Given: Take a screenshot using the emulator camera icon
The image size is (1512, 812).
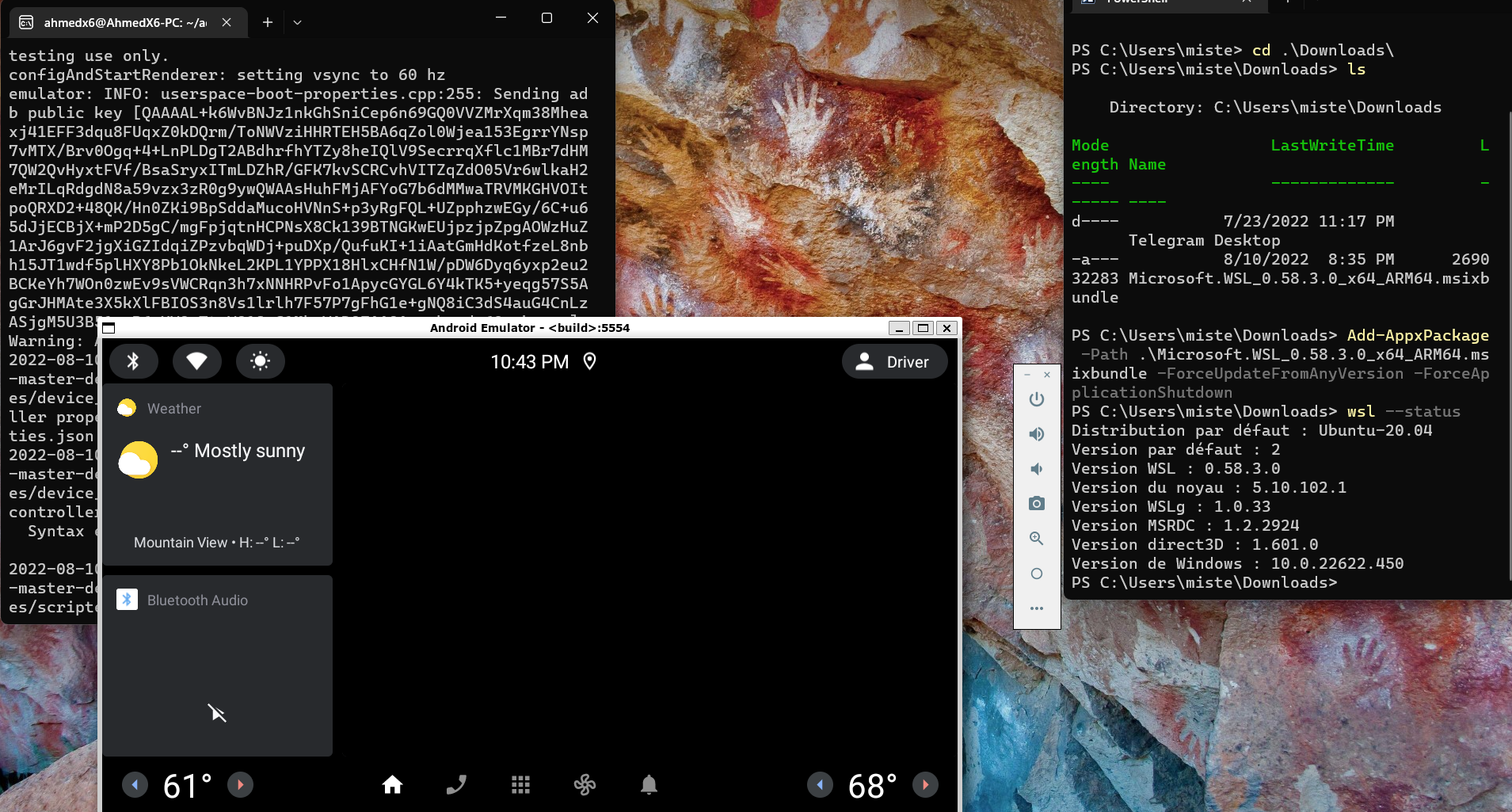Looking at the screenshot, I should click(x=1036, y=503).
